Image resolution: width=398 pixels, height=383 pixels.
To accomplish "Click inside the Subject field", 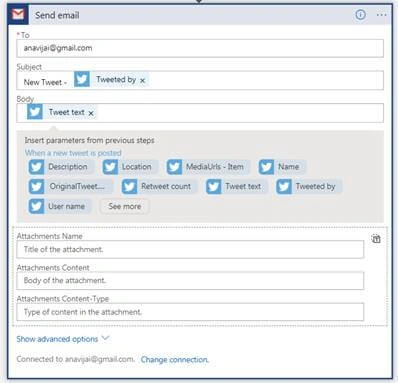I will point(200,80).
